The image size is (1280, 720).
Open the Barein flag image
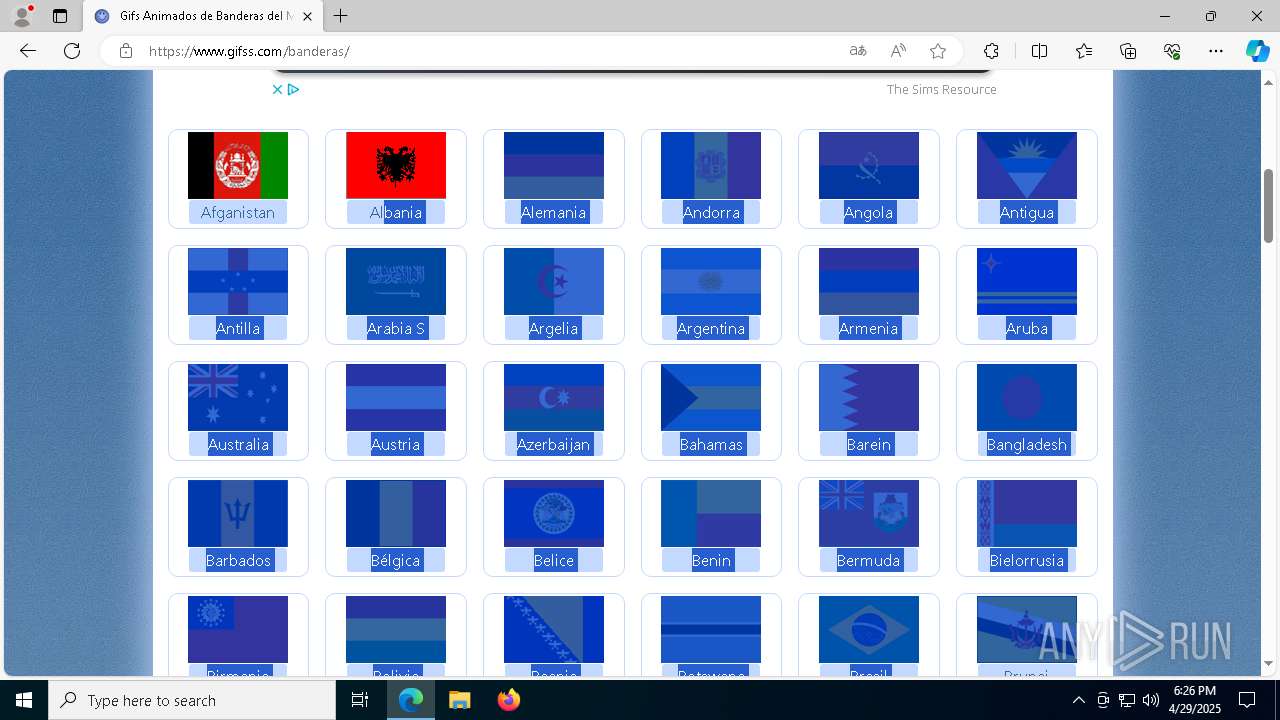869,398
